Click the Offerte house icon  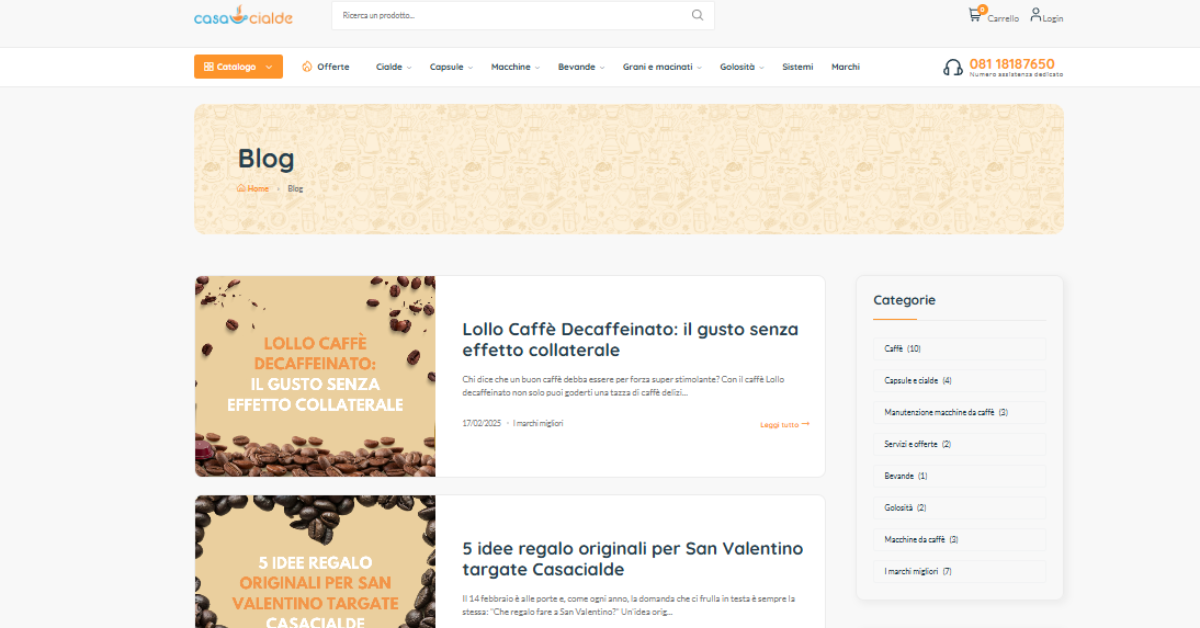pyautogui.click(x=307, y=67)
